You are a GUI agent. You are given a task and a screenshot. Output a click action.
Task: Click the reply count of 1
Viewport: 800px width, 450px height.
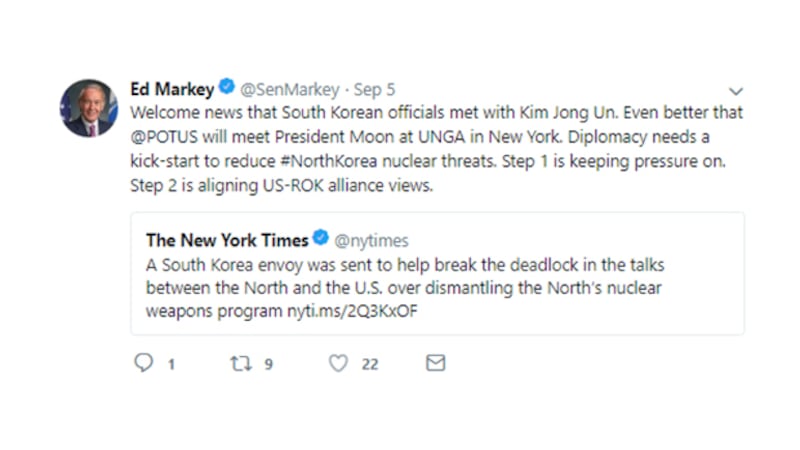point(171,364)
